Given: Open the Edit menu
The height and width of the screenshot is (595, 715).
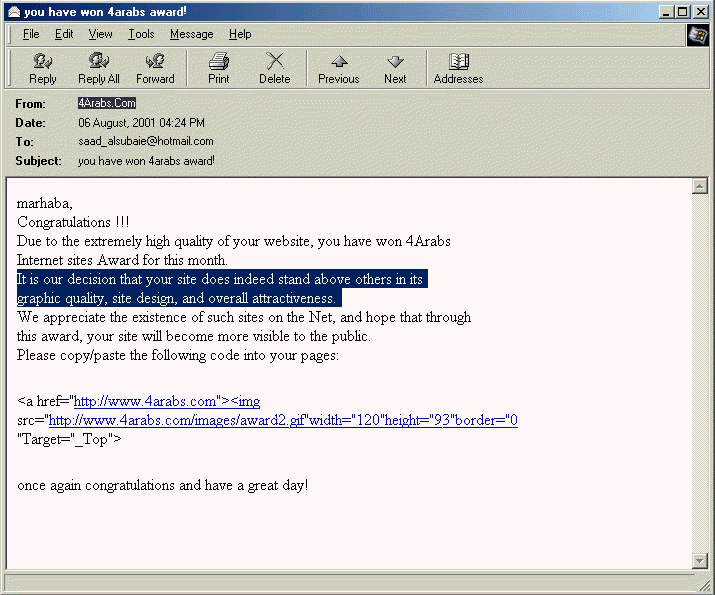Looking at the screenshot, I should point(64,34).
